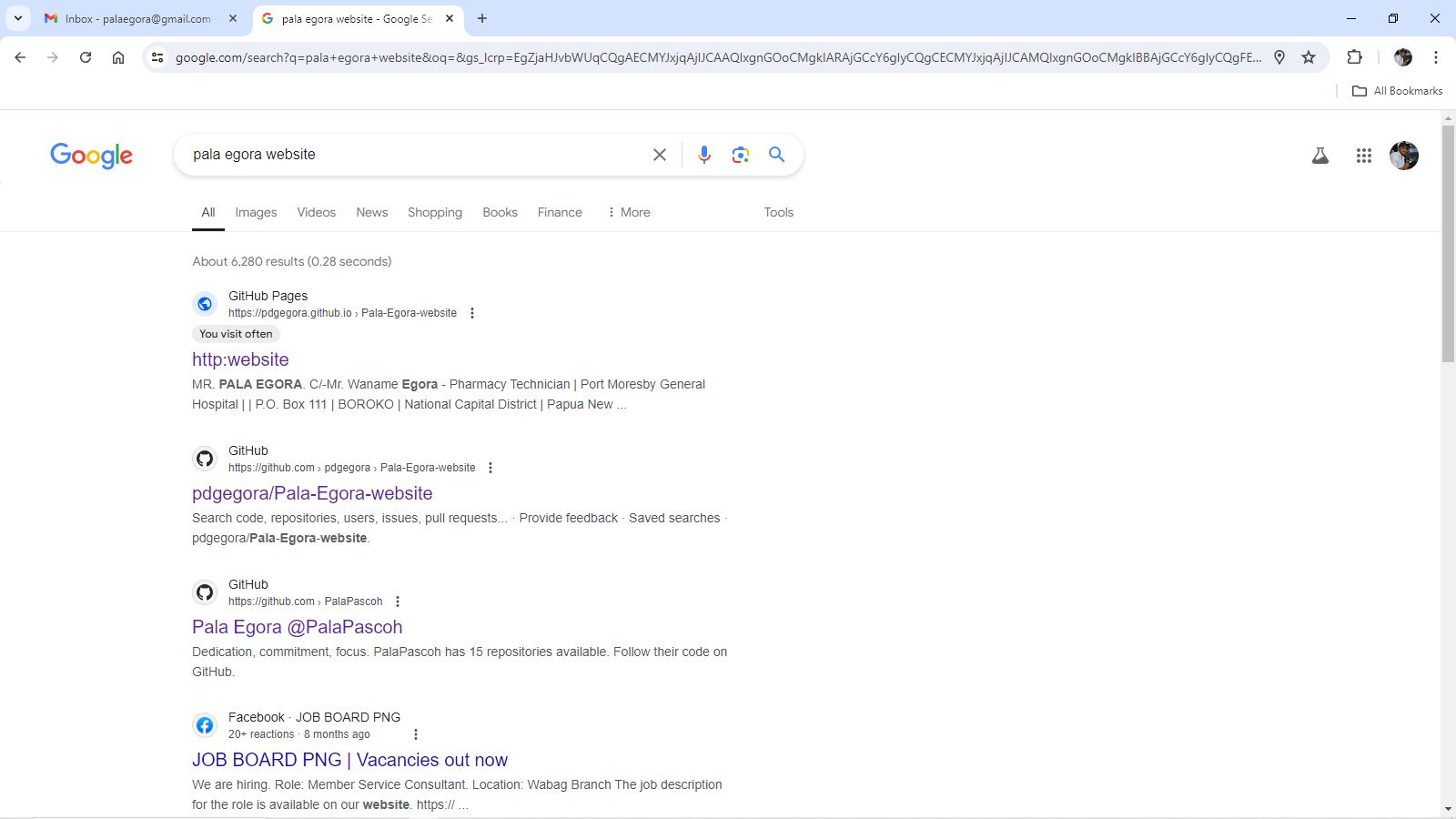Screen dimensions: 1456x819
Task: Click the About 6,280 results text
Action: (x=292, y=261)
